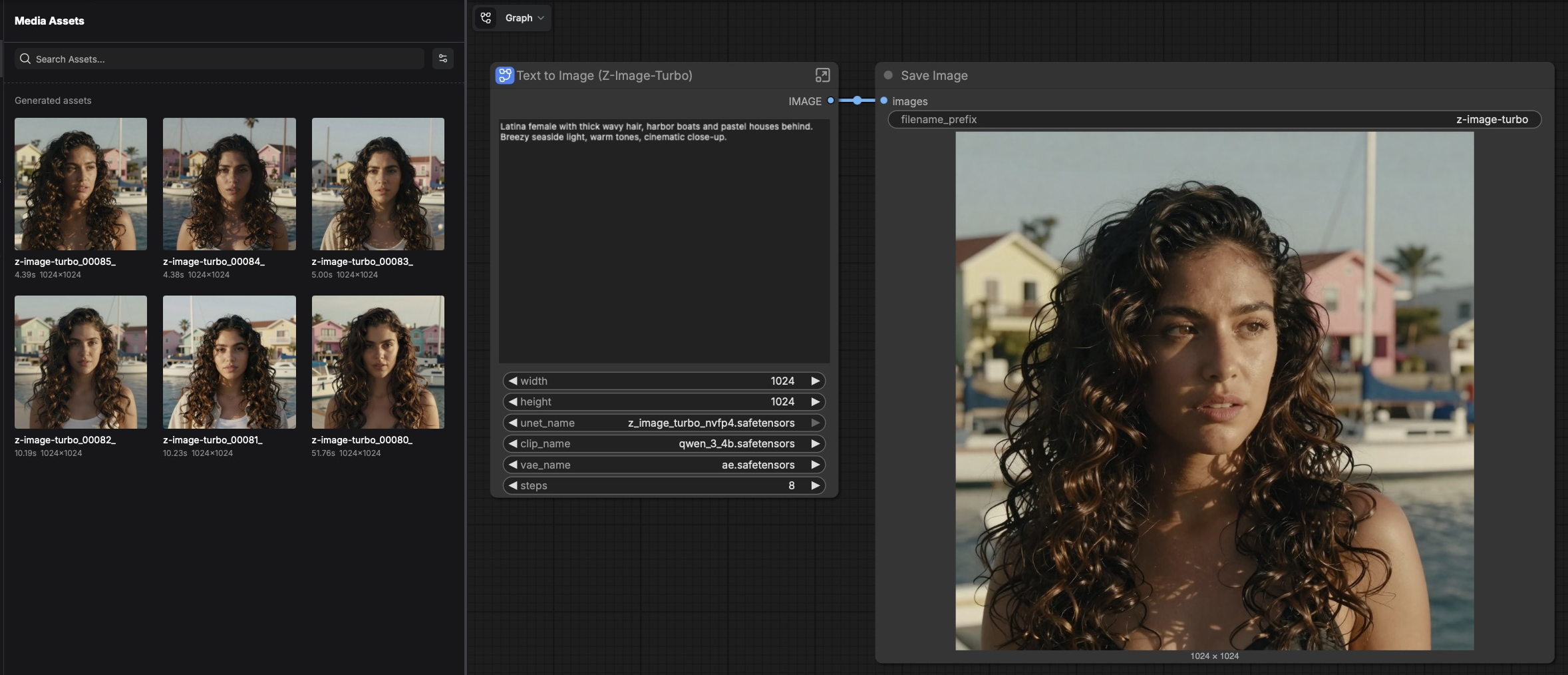Click the Text to Image node logo icon
Image resolution: width=1568 pixels, height=675 pixels.
coord(504,75)
